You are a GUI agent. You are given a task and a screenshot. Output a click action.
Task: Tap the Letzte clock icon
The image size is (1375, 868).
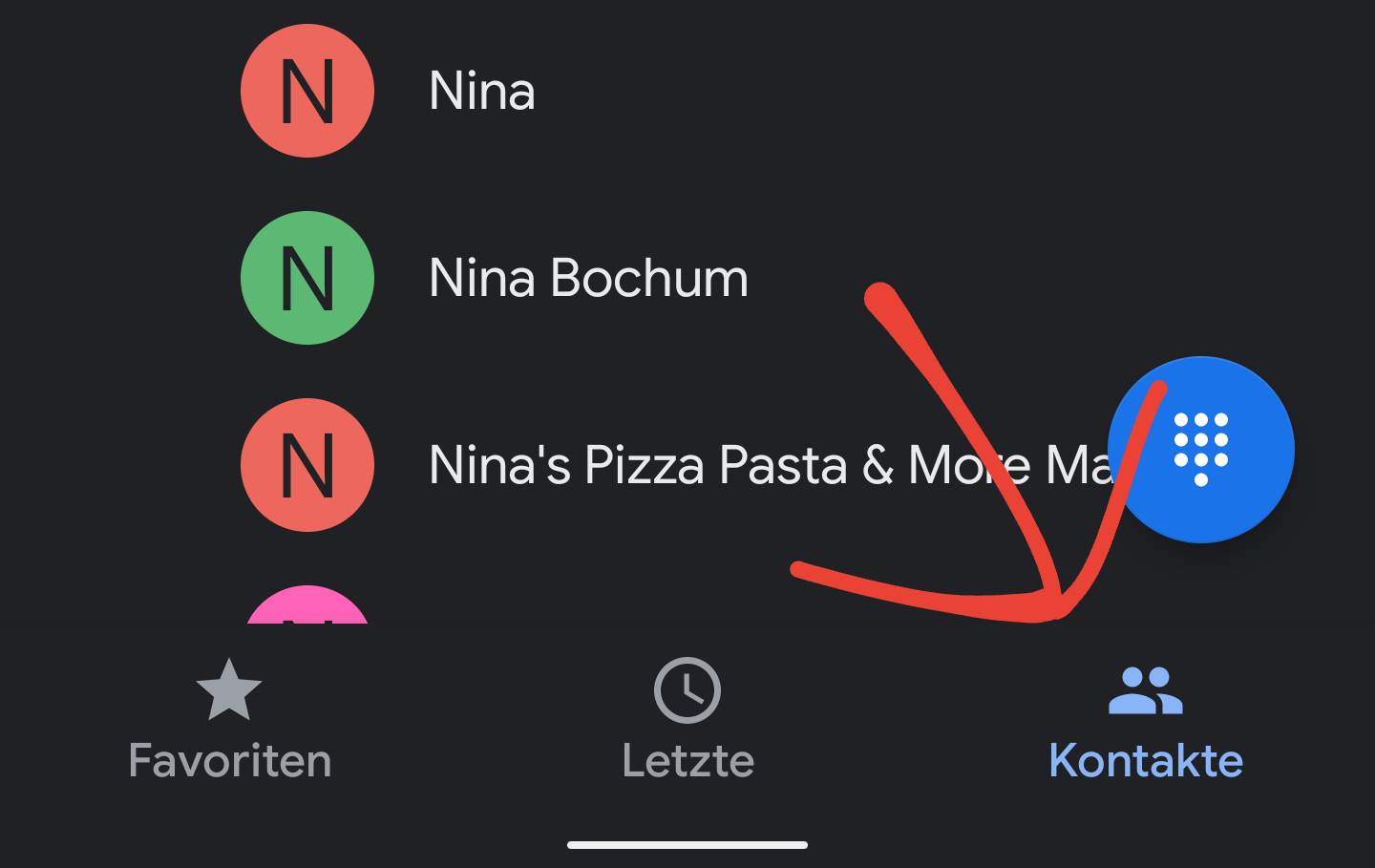[x=687, y=689]
